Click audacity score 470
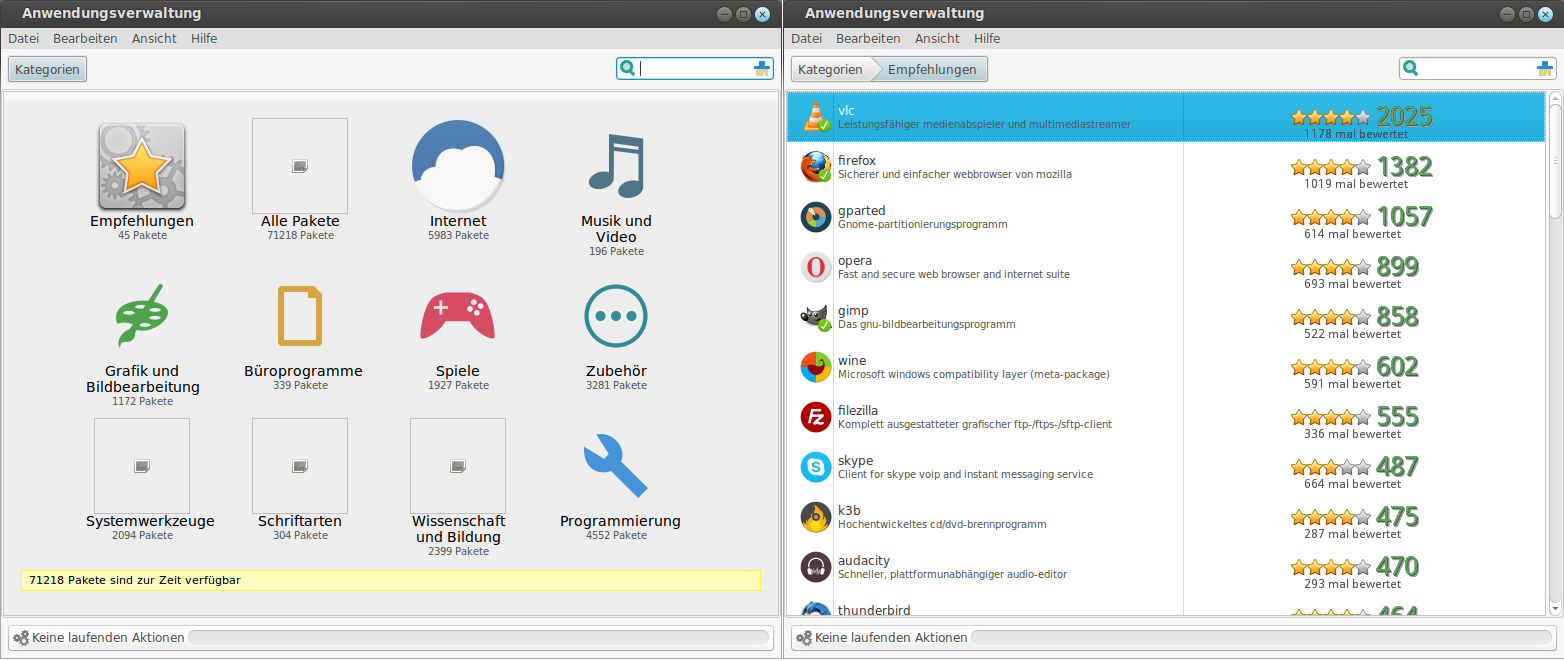The height and width of the screenshot is (661, 1564). click(1397, 566)
